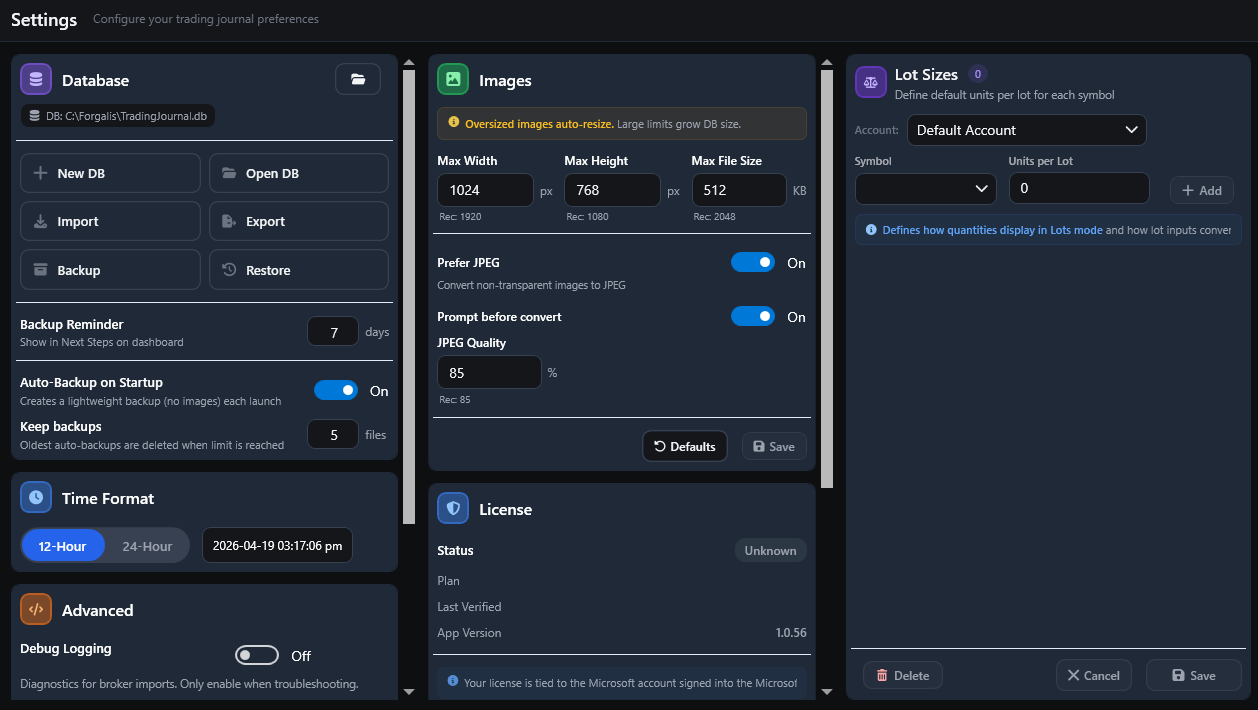
Task: Enable the Debug Logging toggle
Action: 257,655
